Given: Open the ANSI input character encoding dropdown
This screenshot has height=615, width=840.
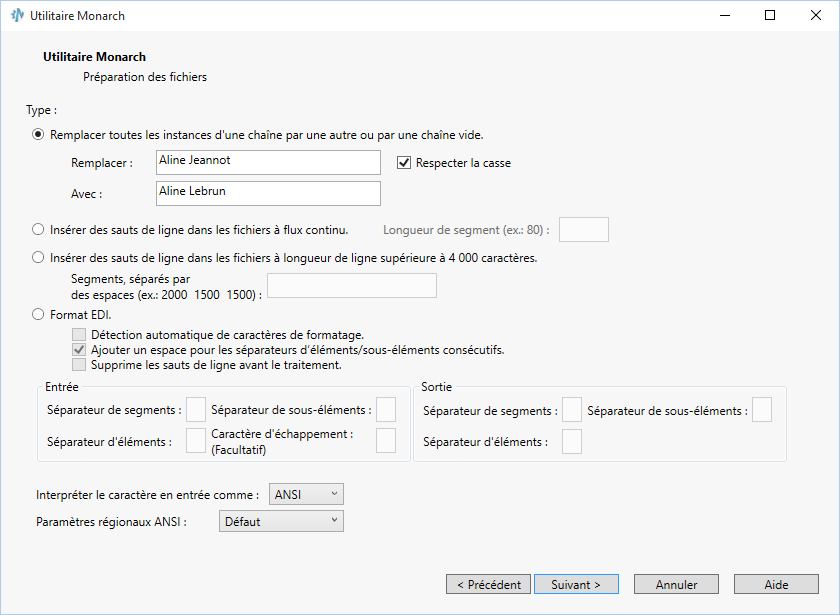Looking at the screenshot, I should (x=306, y=494).
